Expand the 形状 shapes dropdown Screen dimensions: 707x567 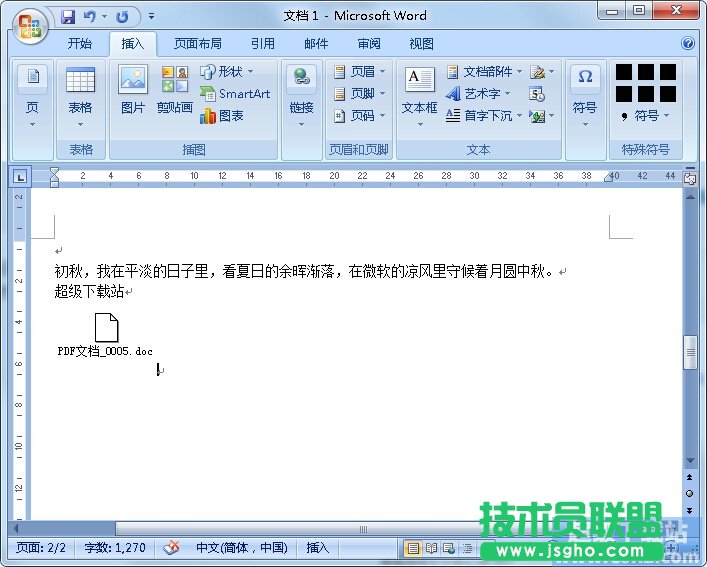point(227,71)
